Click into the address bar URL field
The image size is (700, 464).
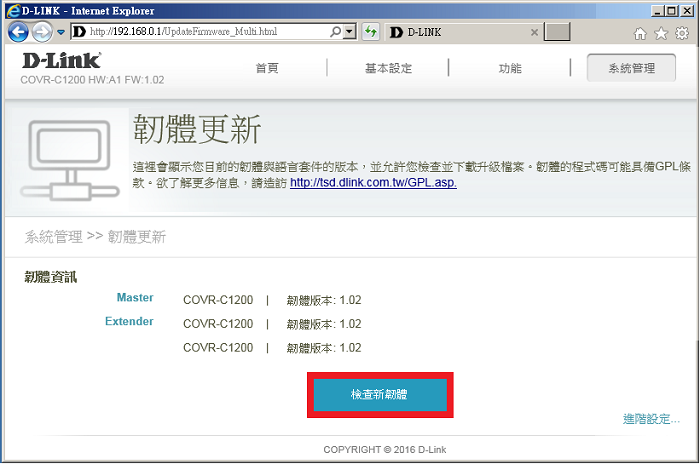click(x=210, y=32)
